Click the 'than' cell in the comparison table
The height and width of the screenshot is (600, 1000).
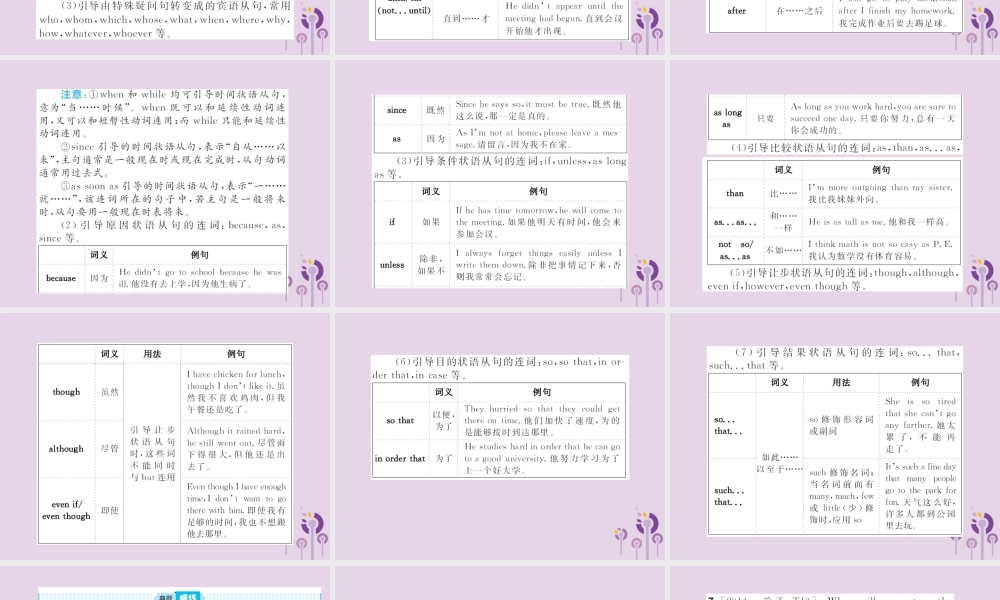click(735, 193)
